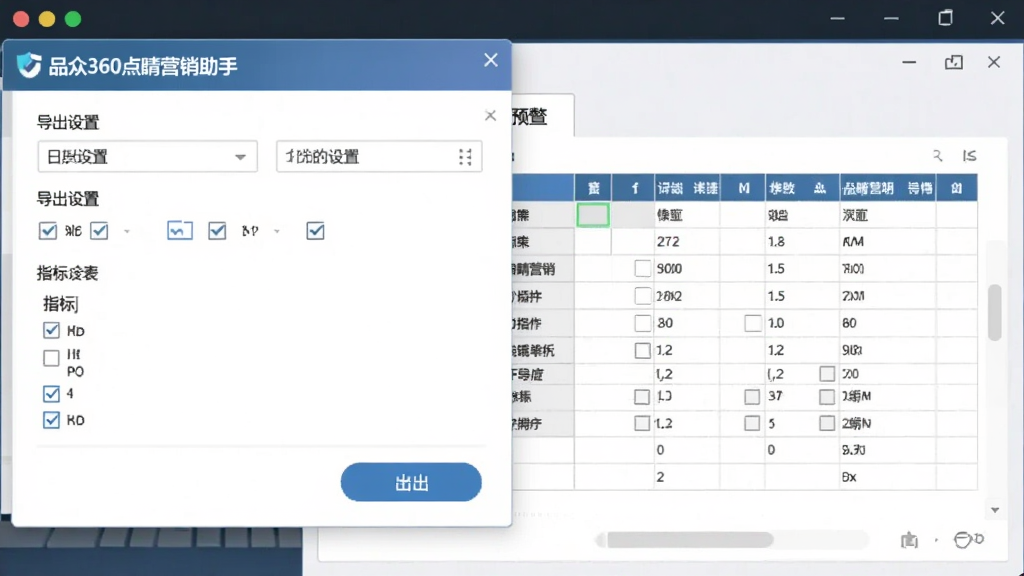Click the chart icon box in the export row
The width and height of the screenshot is (1024, 576).
pos(180,231)
